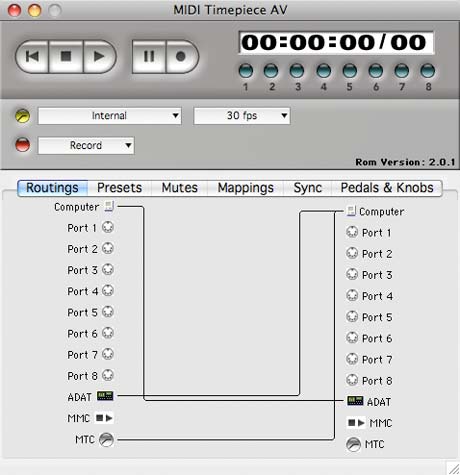Click the rewind to start transport button
This screenshot has width=460, height=475.
tap(32, 56)
